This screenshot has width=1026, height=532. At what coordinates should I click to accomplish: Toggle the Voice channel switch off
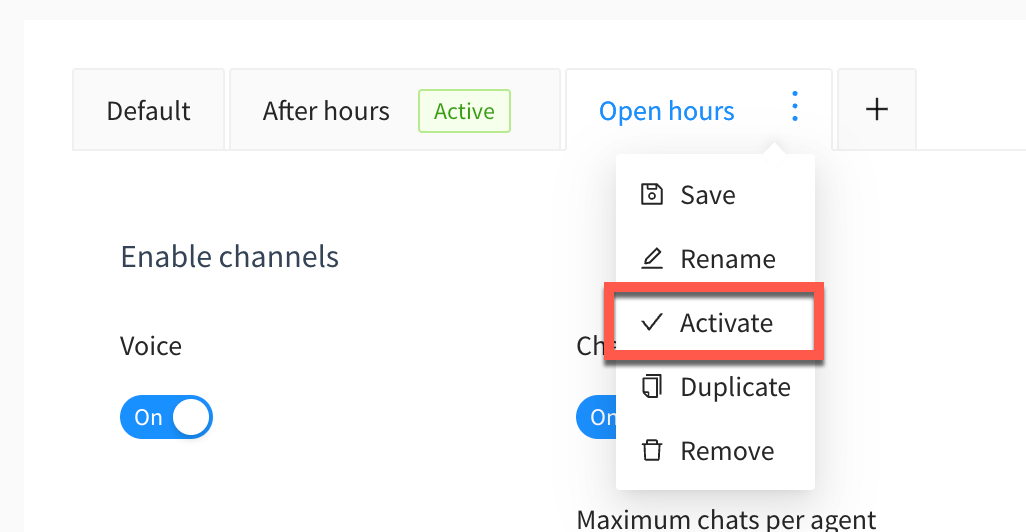166,417
